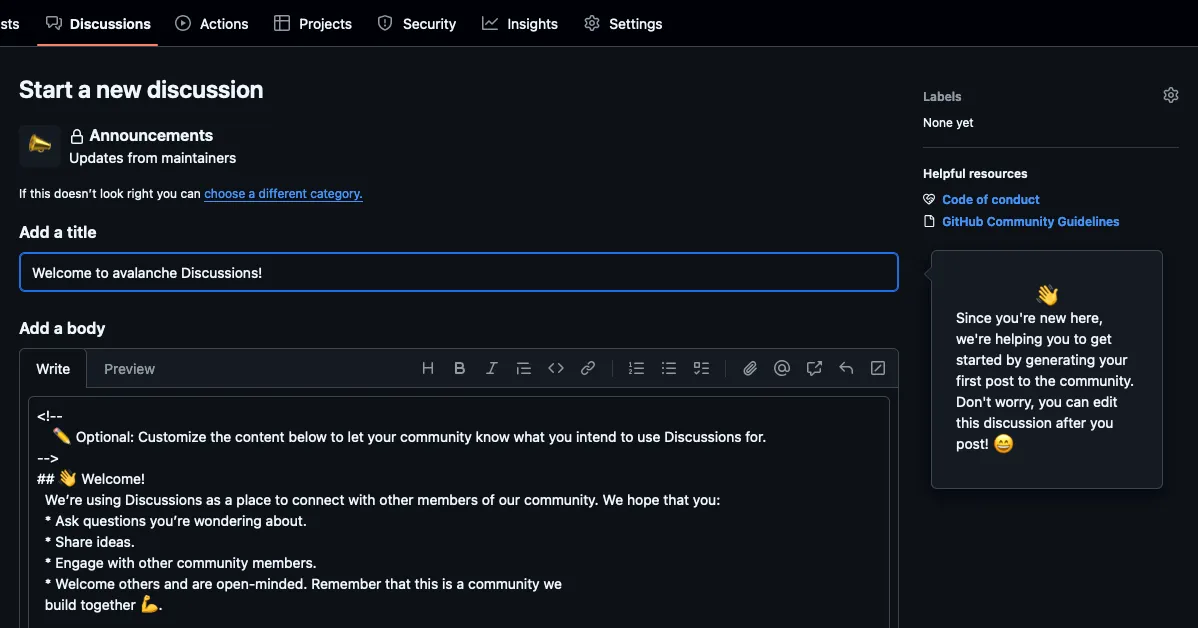Toggle bold formatting in the body editor
This screenshot has height=628, width=1198.
tap(460, 369)
